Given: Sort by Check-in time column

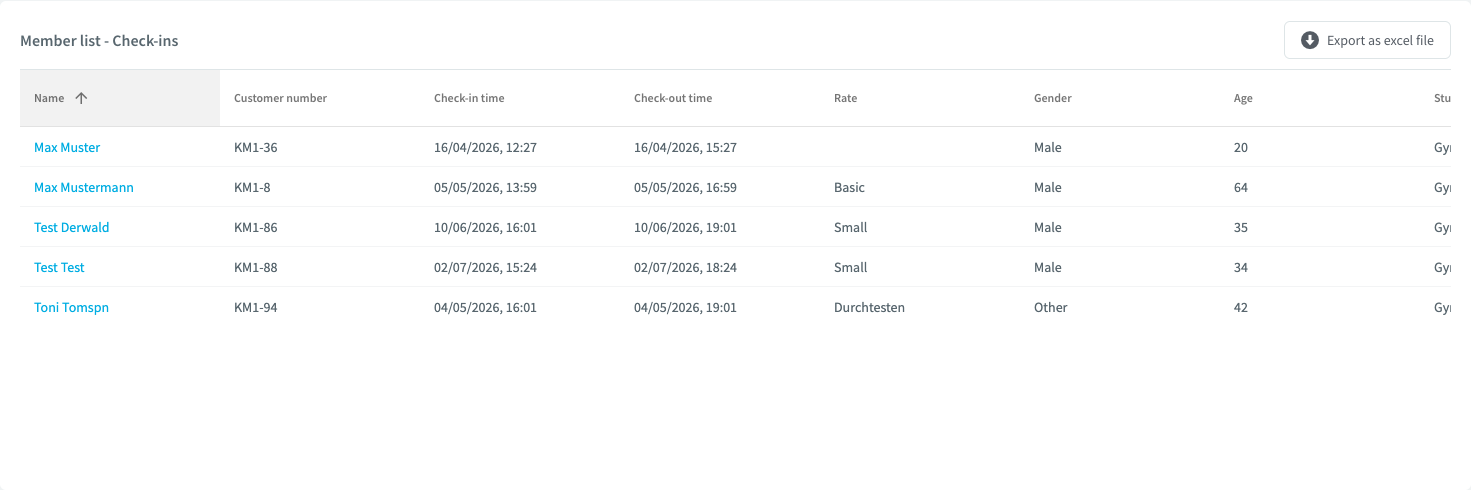Looking at the screenshot, I should point(469,98).
